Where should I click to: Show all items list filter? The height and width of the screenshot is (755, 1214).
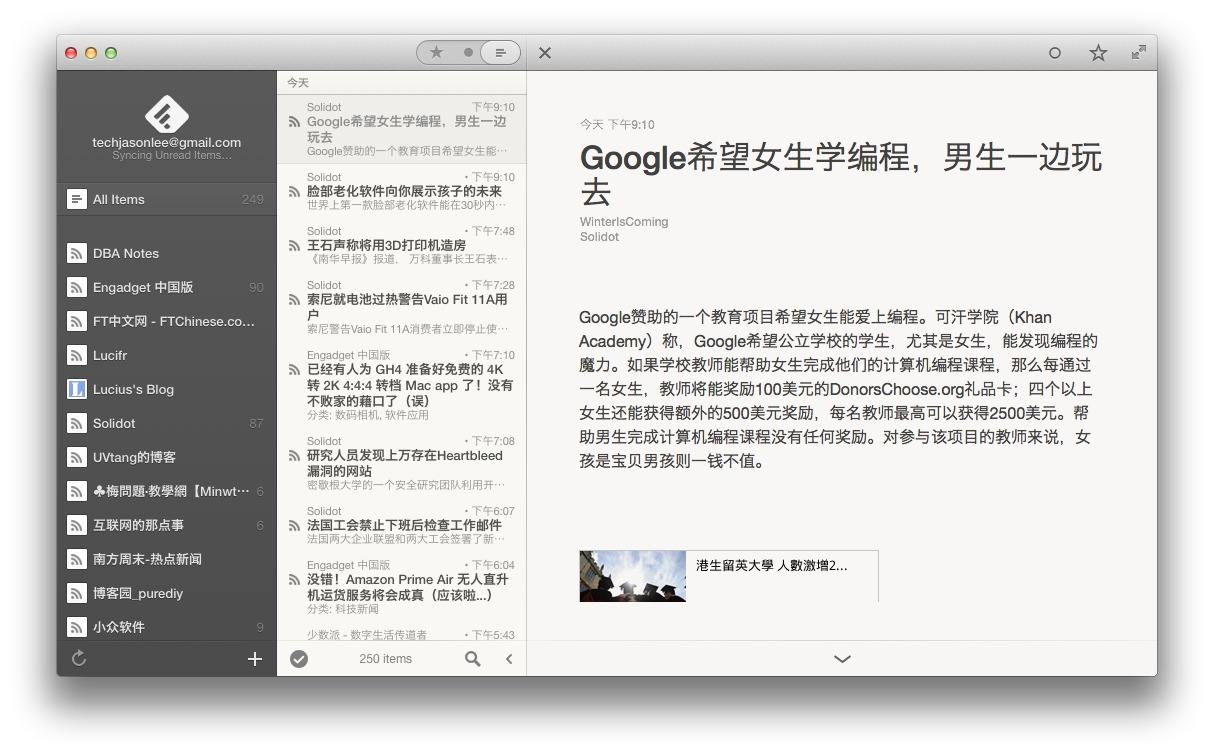coord(500,53)
